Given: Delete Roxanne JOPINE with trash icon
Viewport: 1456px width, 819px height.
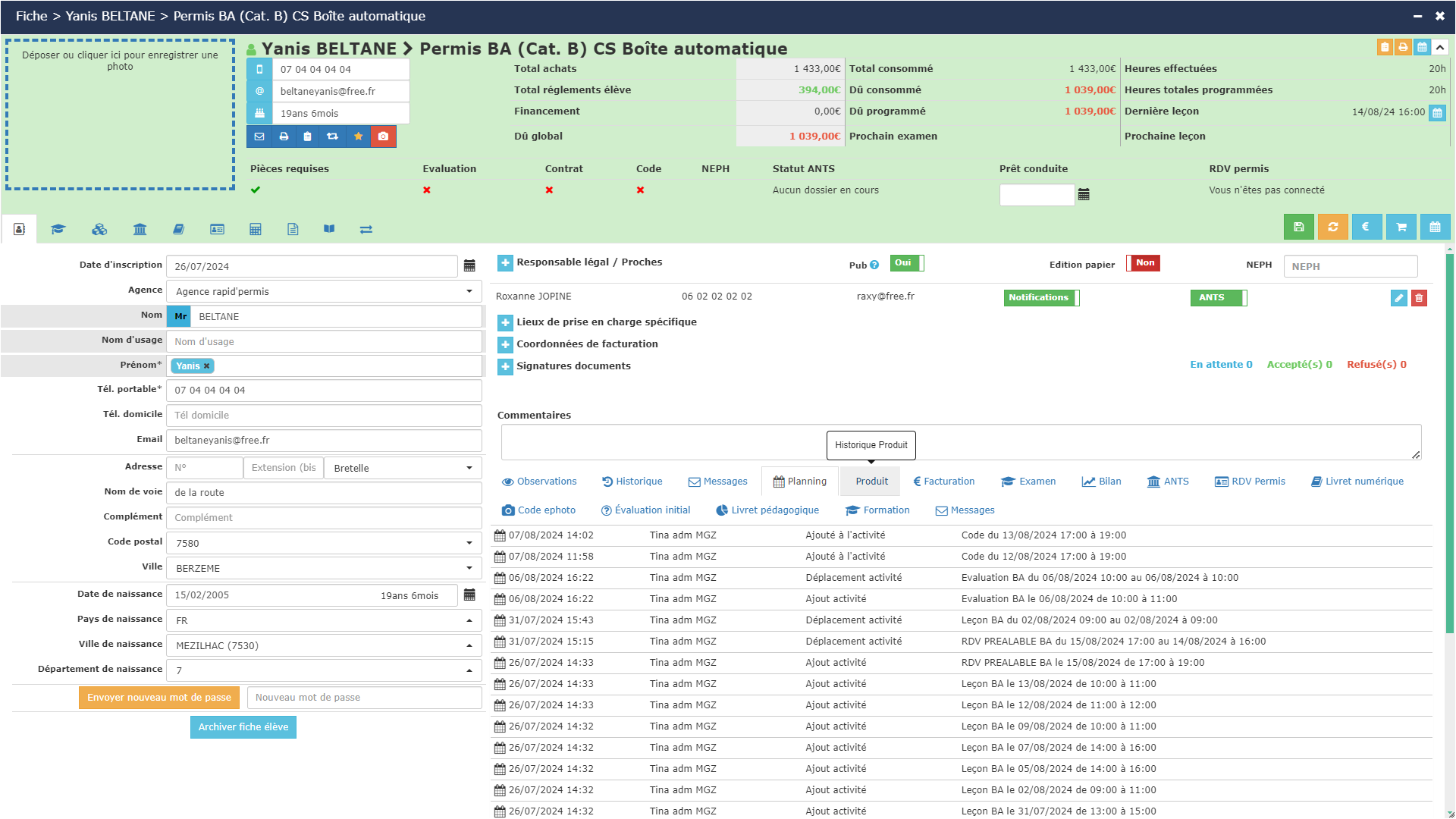Looking at the screenshot, I should point(1419,298).
